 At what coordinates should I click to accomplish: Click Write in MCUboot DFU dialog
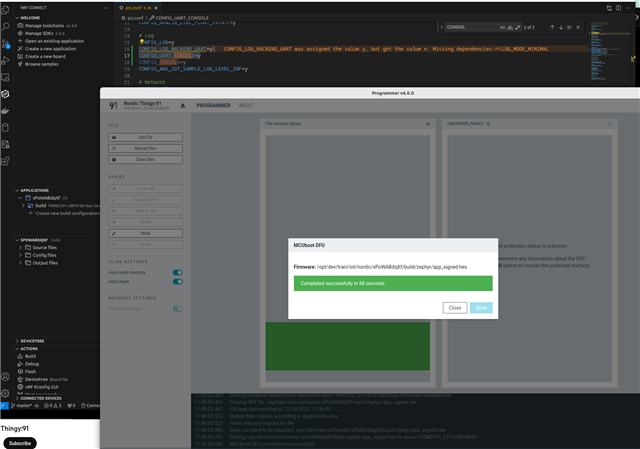[x=481, y=308]
